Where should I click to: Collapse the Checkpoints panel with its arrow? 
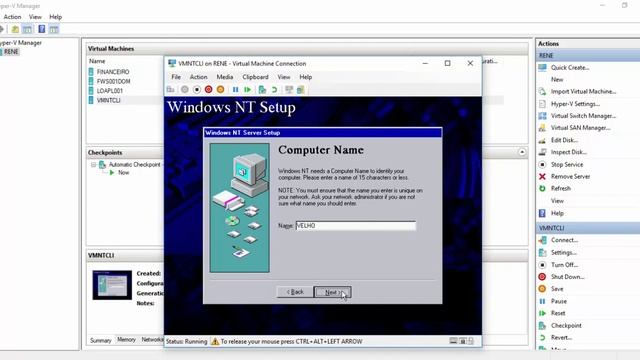(x=522, y=152)
